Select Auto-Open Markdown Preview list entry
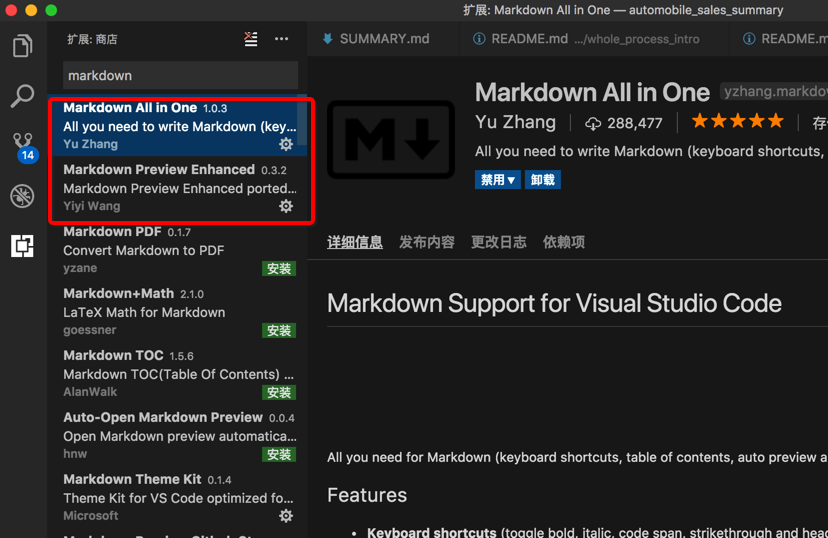Screen dimensions: 828x538 click(x=177, y=435)
